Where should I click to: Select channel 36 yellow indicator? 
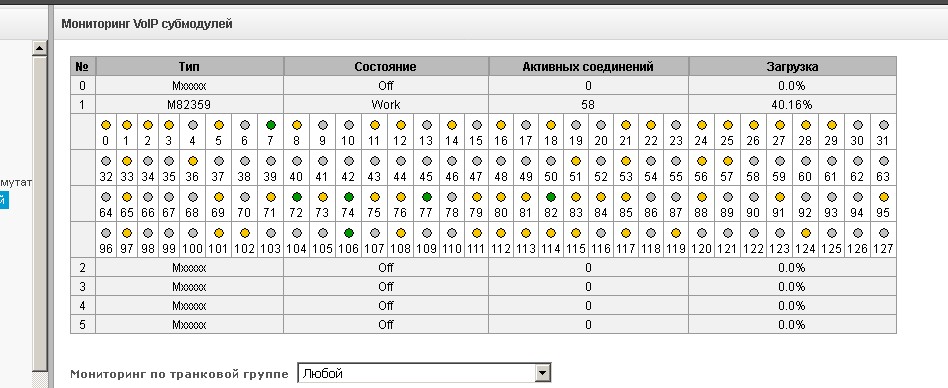193,161
